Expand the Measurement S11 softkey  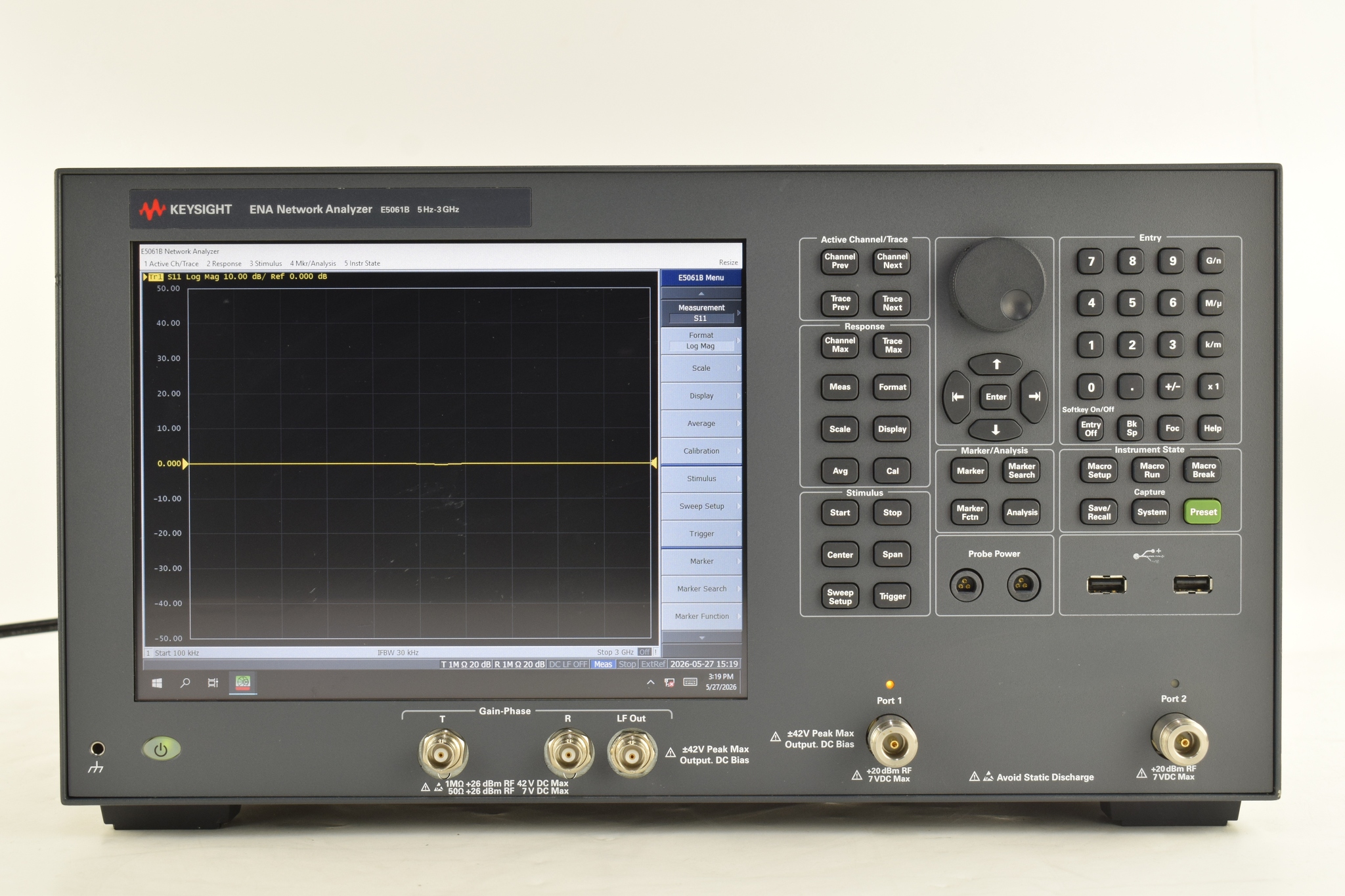(x=701, y=312)
